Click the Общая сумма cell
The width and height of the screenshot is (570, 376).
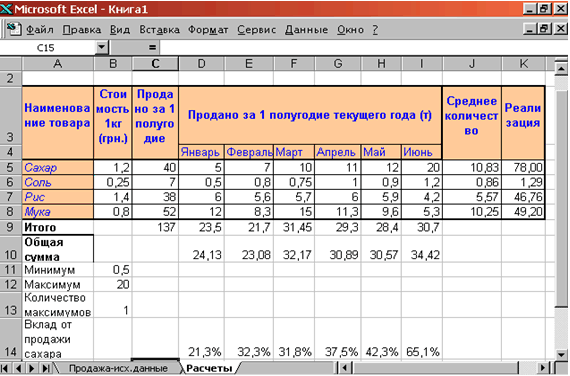58,249
